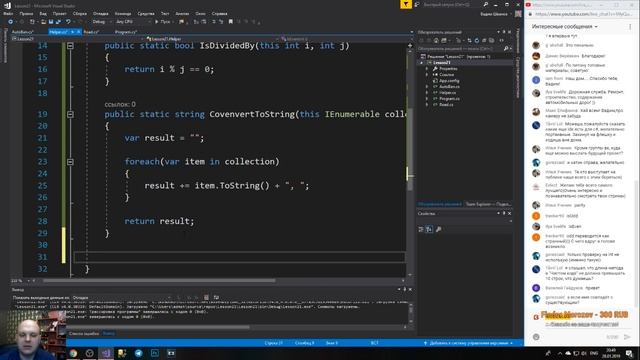Click the Categorized icon in Properties panel
Viewport: 640px width, 360px height.
pos(421,229)
